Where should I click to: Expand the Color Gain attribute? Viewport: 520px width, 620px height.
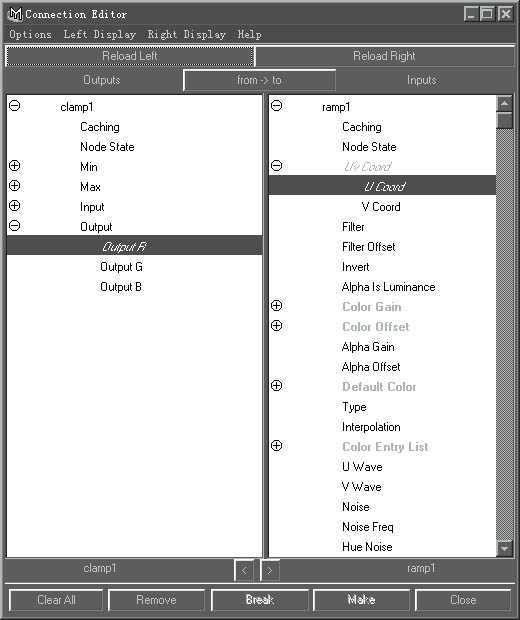(x=276, y=306)
